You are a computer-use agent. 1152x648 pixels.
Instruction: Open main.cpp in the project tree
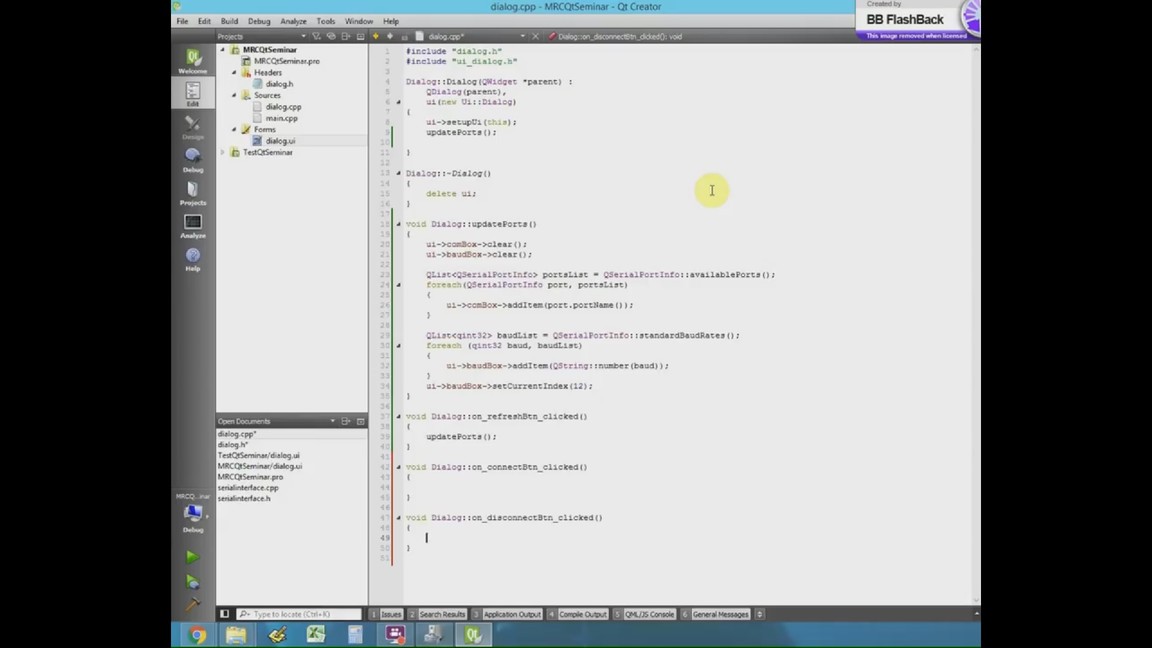point(281,118)
